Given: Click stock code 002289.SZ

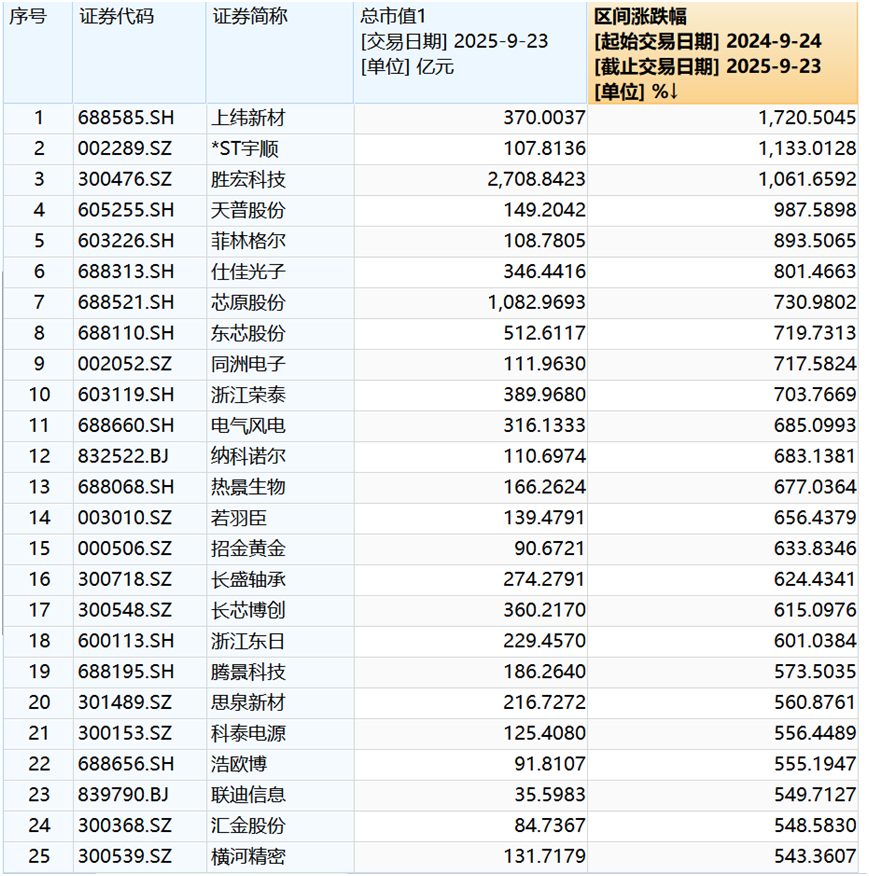Looking at the screenshot, I should tap(125, 149).
